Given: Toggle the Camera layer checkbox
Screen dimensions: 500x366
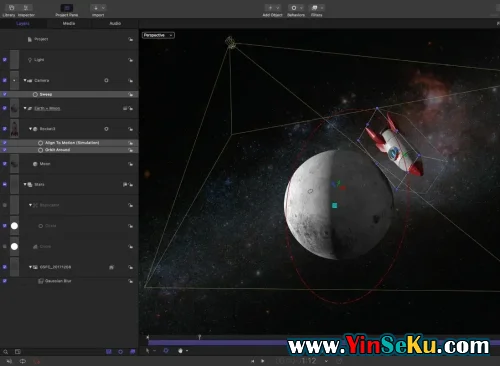Looking at the screenshot, I should pos(5,80).
